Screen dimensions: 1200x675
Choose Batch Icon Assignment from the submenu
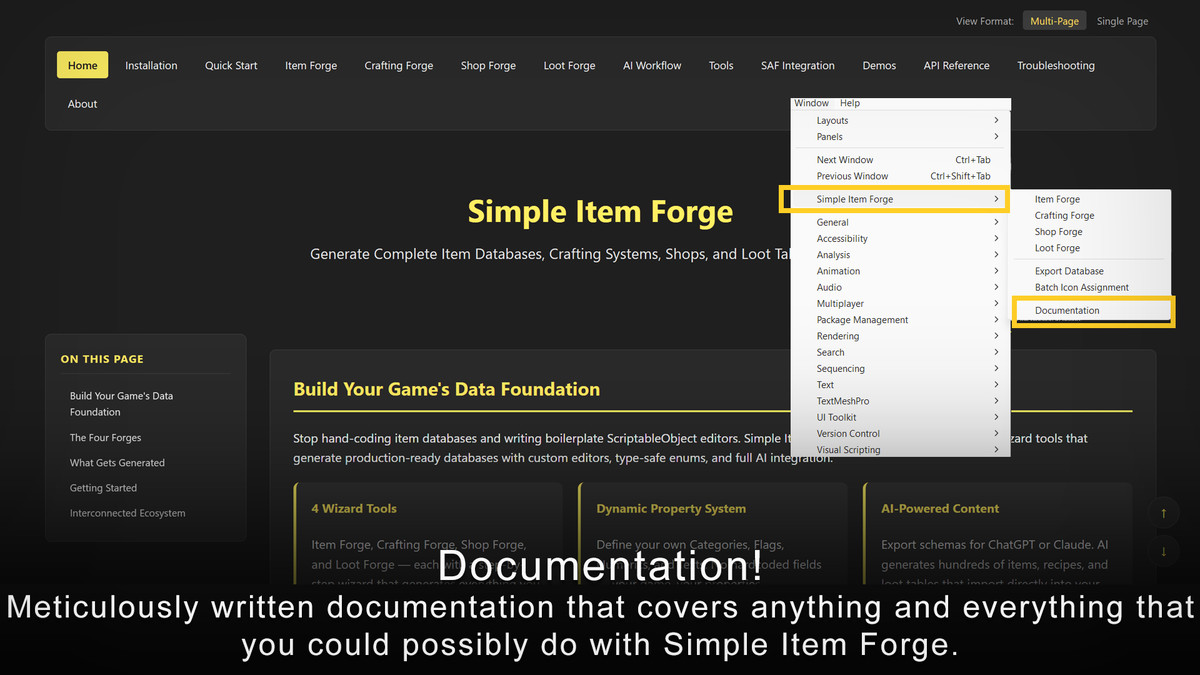[x=1081, y=287]
